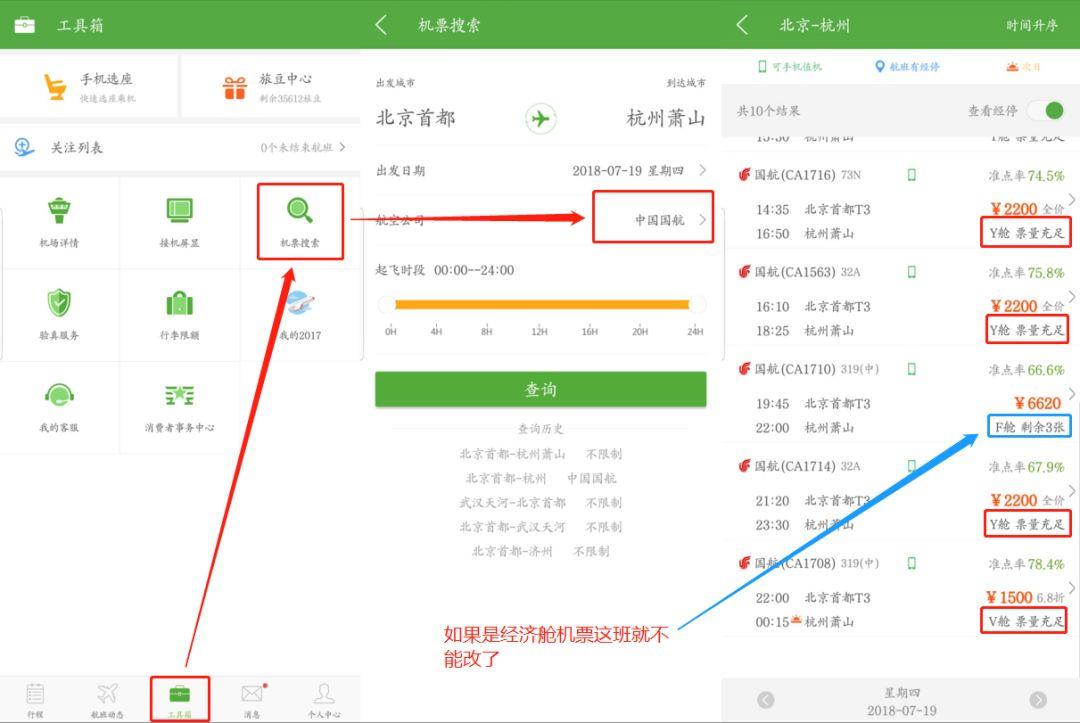
Task: Go back from the 机票搜索 screen
Action: pyautogui.click(x=381, y=25)
